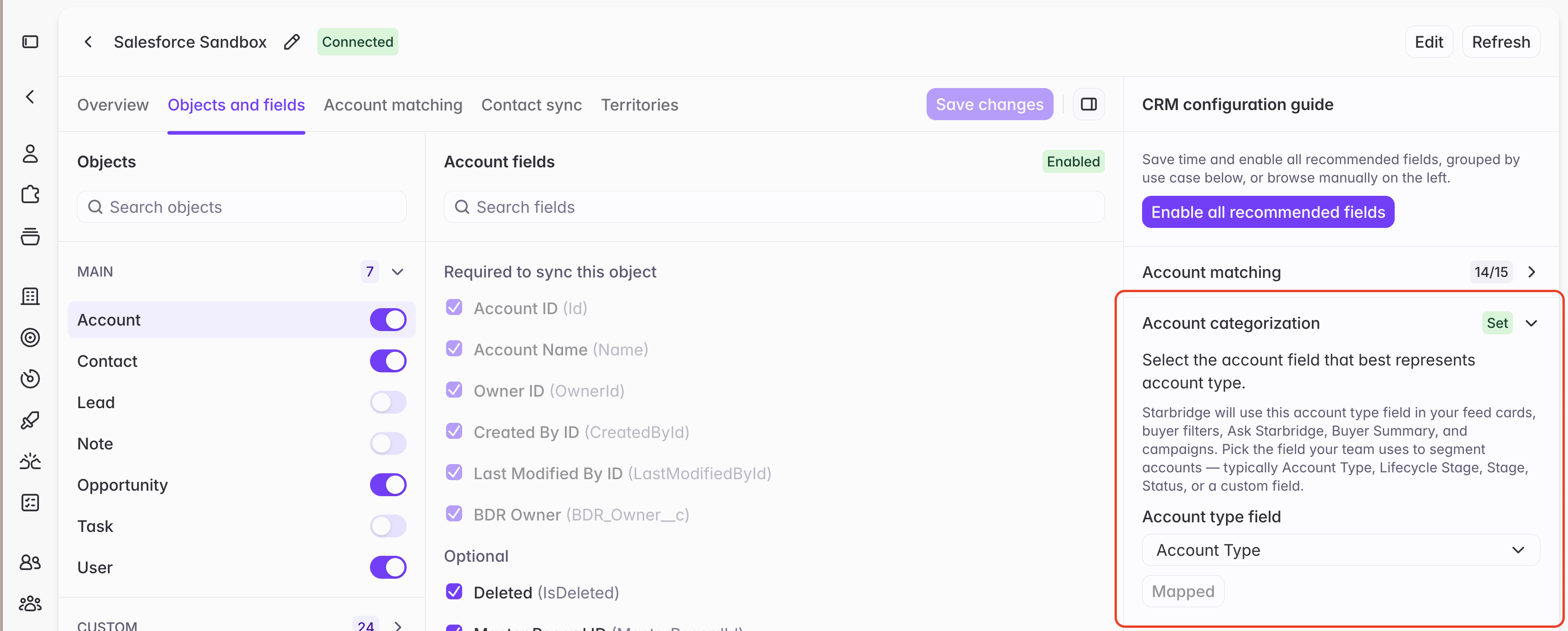Switch to the Overview tab
The width and height of the screenshot is (1568, 631).
click(x=113, y=105)
